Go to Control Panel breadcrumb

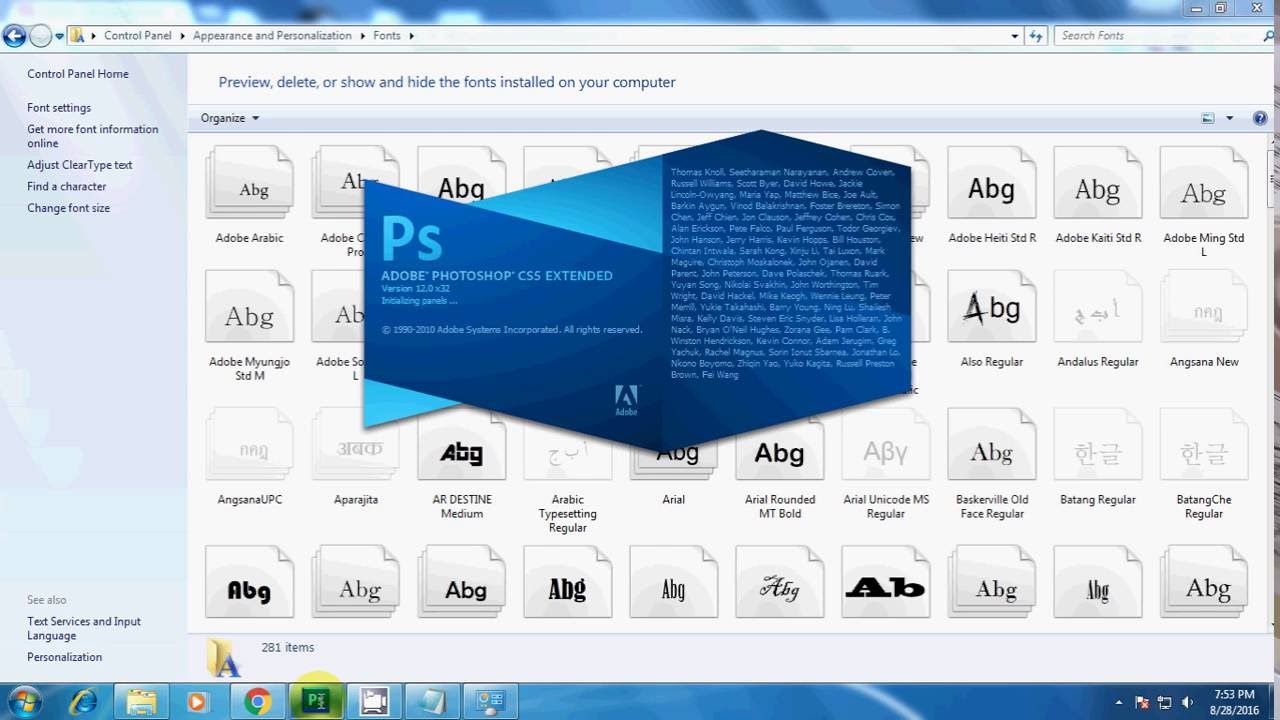point(138,35)
